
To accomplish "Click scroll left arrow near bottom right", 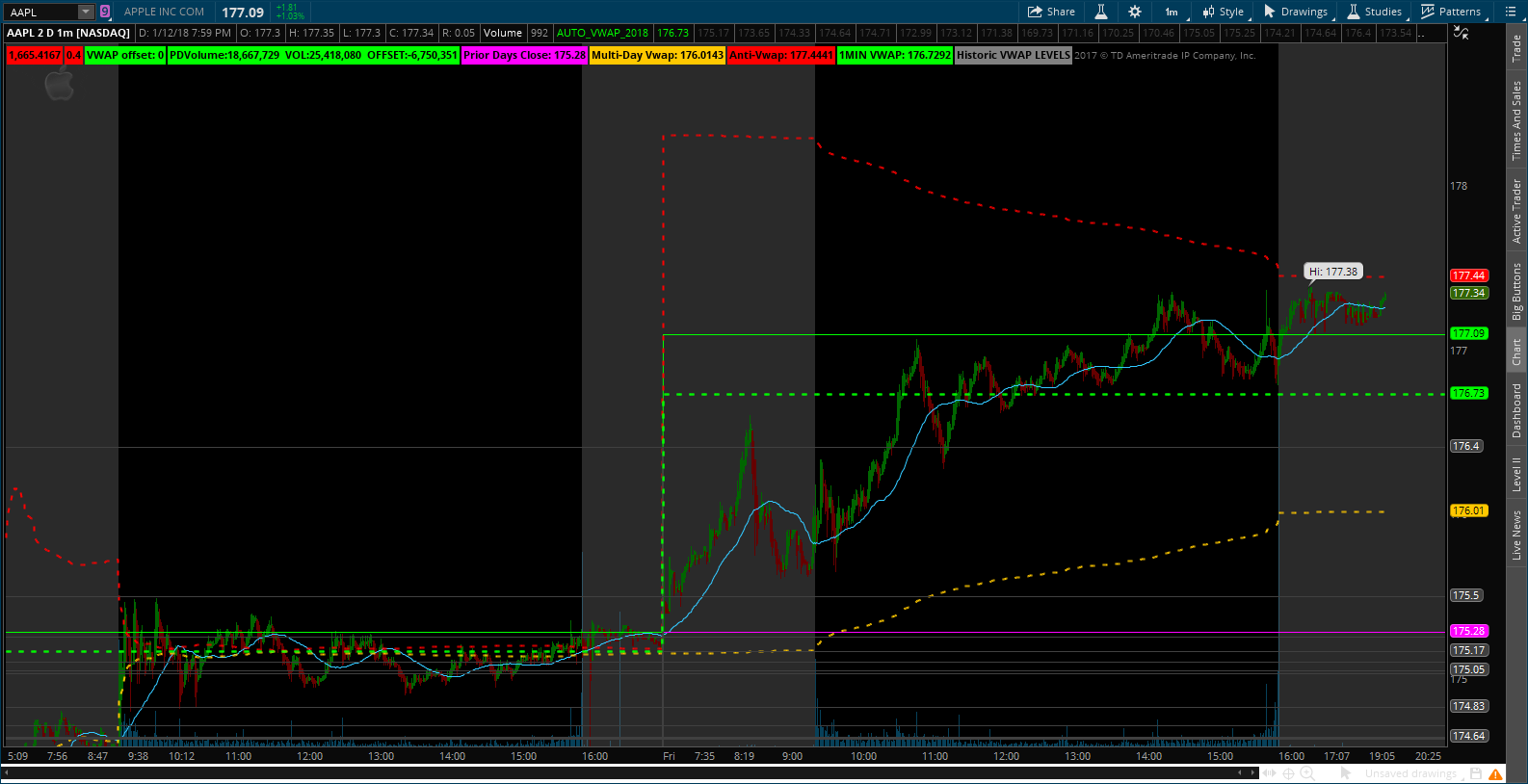I will [1241, 772].
